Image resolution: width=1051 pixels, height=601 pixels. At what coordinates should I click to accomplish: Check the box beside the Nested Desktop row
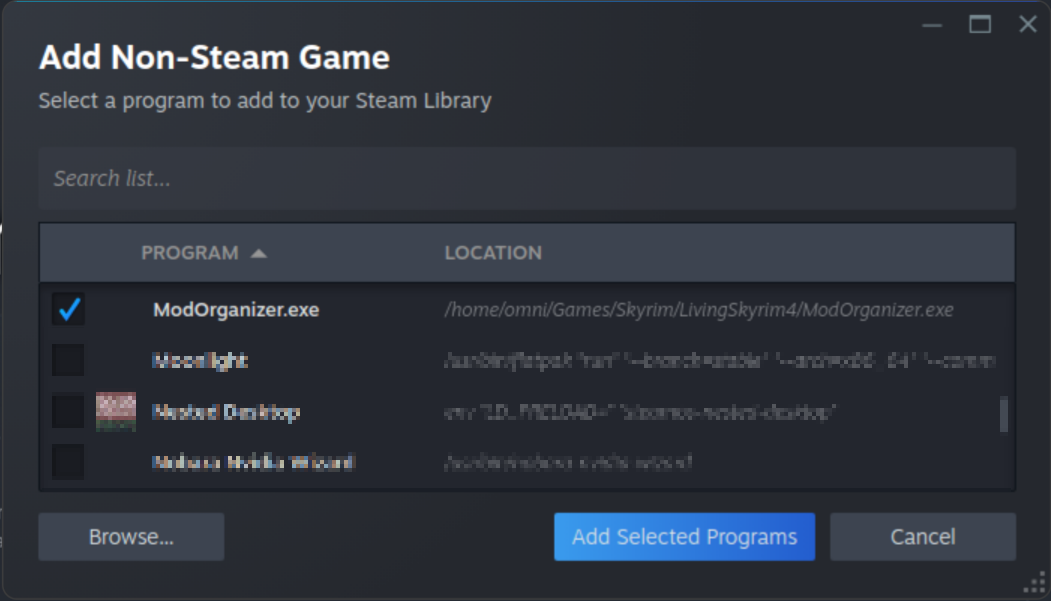click(x=68, y=411)
